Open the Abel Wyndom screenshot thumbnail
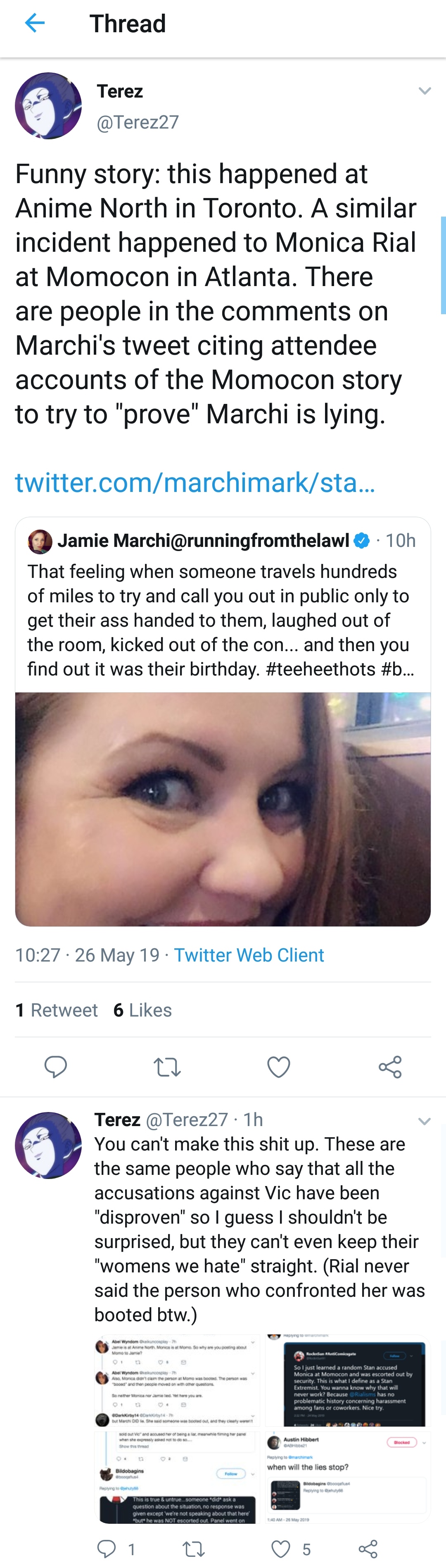 coord(177,1380)
